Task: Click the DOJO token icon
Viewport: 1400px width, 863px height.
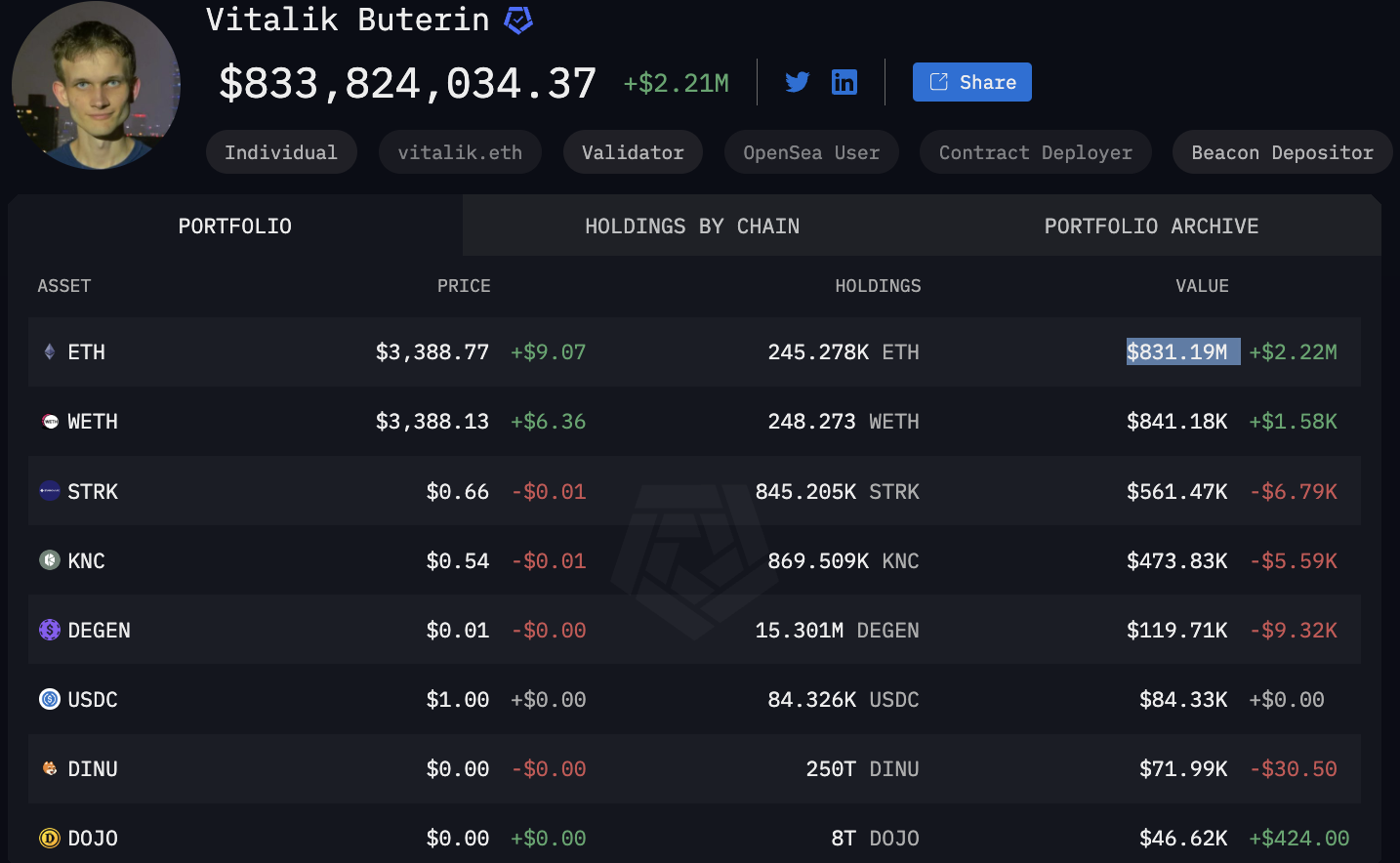Action: (50, 838)
